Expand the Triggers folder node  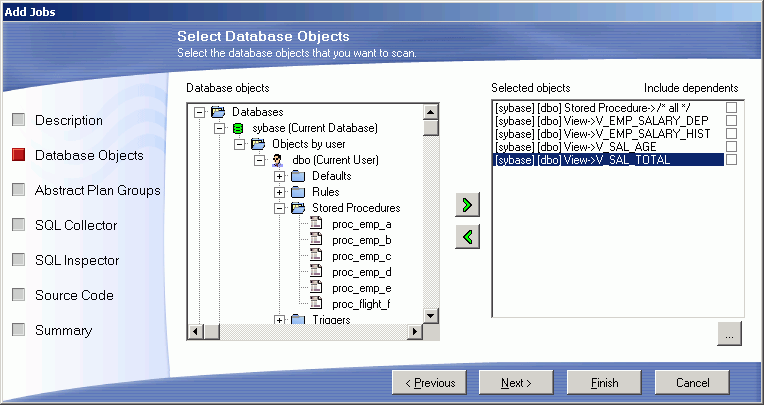[x=279, y=320]
